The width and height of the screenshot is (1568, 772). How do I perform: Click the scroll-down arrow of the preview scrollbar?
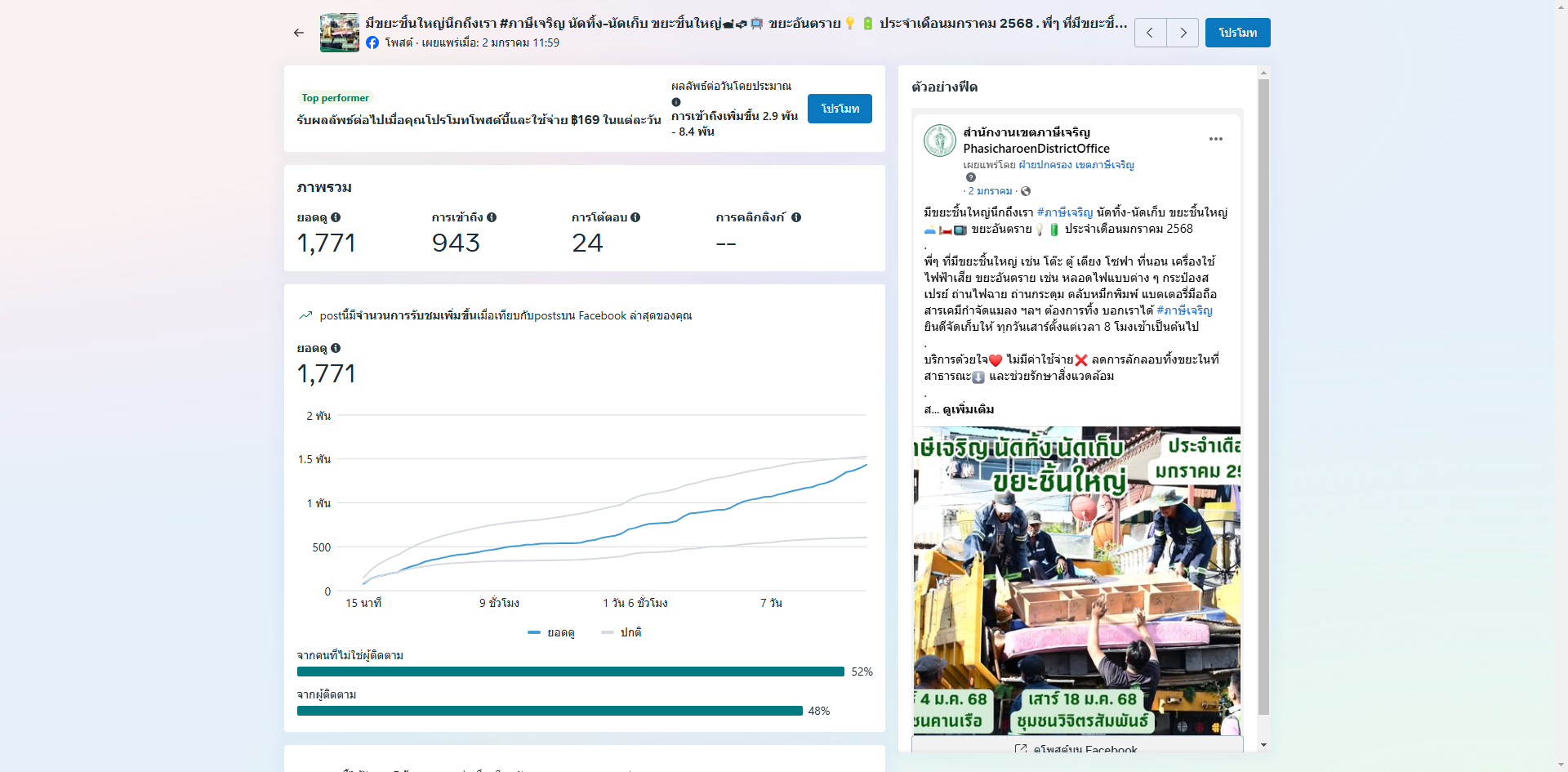[x=1263, y=745]
